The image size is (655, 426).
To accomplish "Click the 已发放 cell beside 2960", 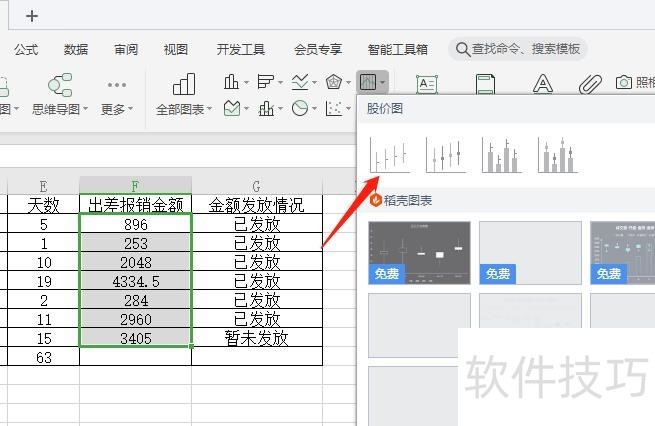I will (257, 319).
